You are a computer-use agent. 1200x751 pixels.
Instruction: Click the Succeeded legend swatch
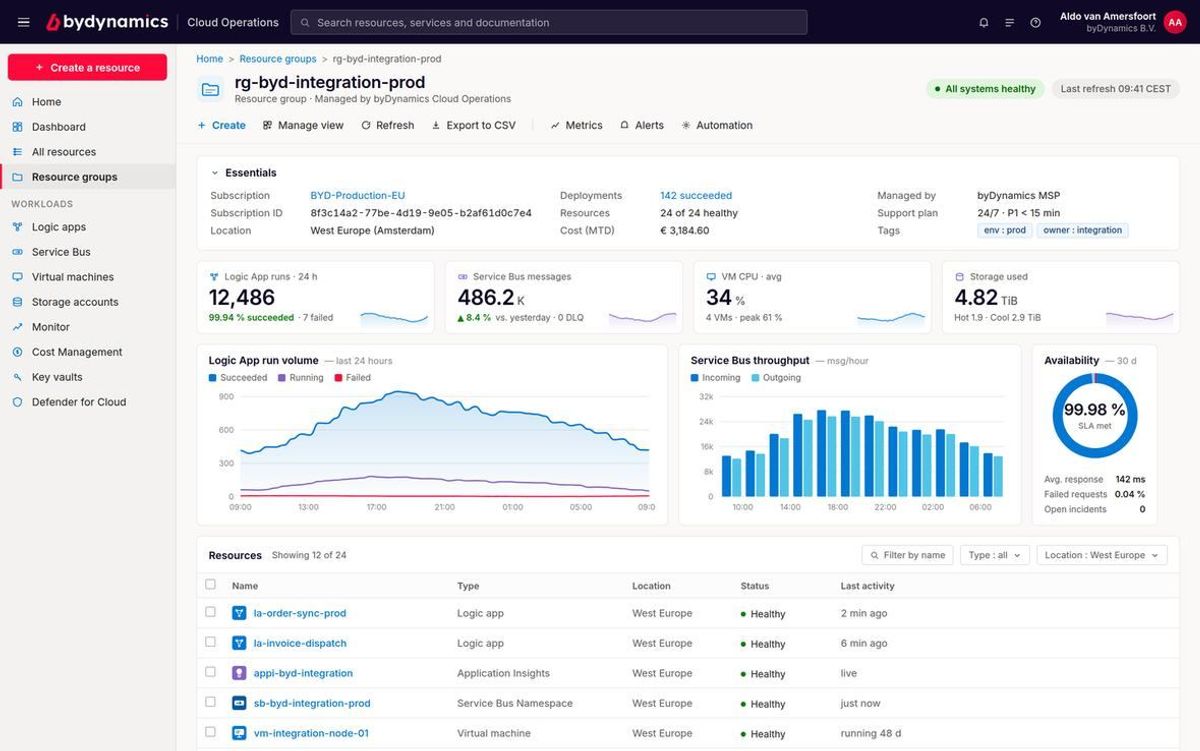click(x=213, y=378)
